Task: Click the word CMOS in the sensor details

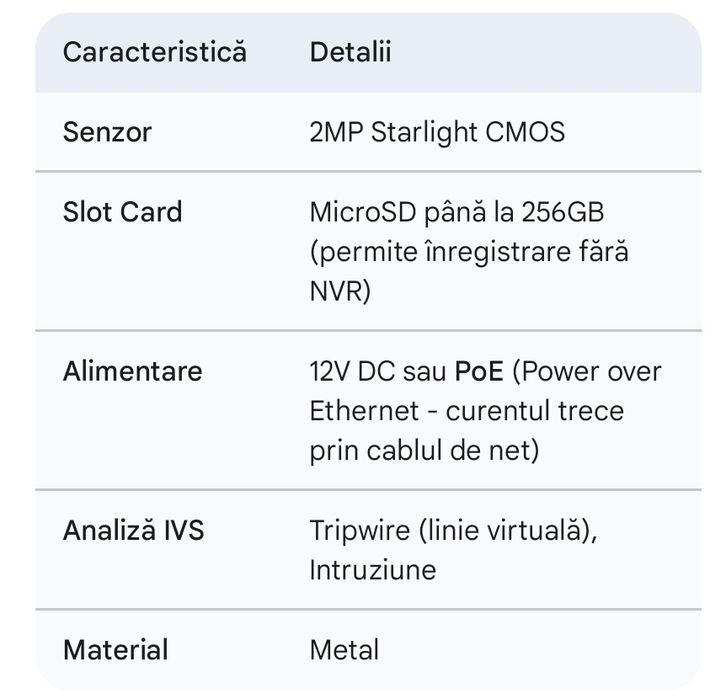Action: coord(528,132)
